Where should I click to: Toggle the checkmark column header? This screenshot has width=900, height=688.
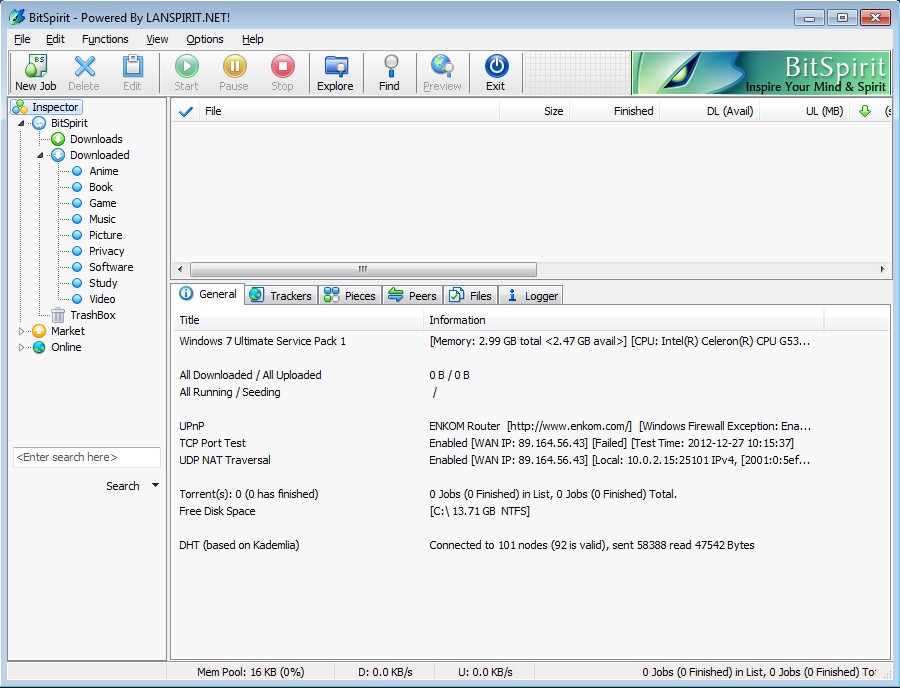pos(185,111)
